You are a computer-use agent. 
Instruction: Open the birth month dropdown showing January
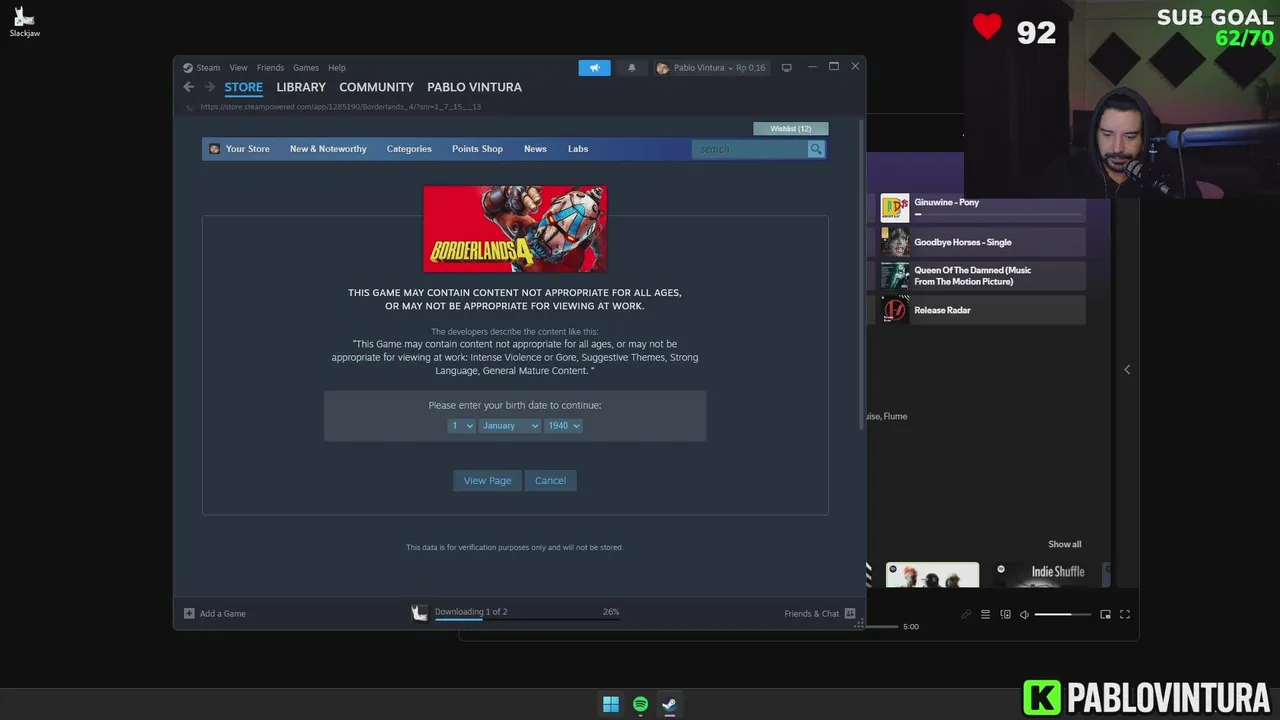(x=510, y=425)
